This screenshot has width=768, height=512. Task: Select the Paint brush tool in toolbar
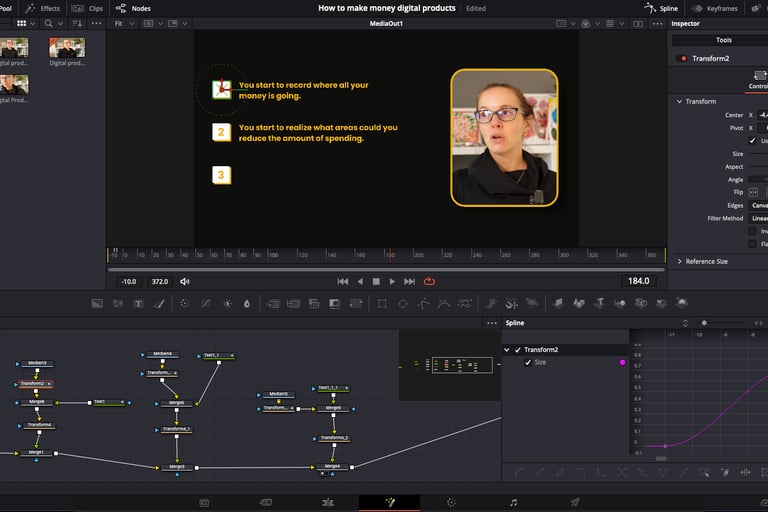pos(159,303)
